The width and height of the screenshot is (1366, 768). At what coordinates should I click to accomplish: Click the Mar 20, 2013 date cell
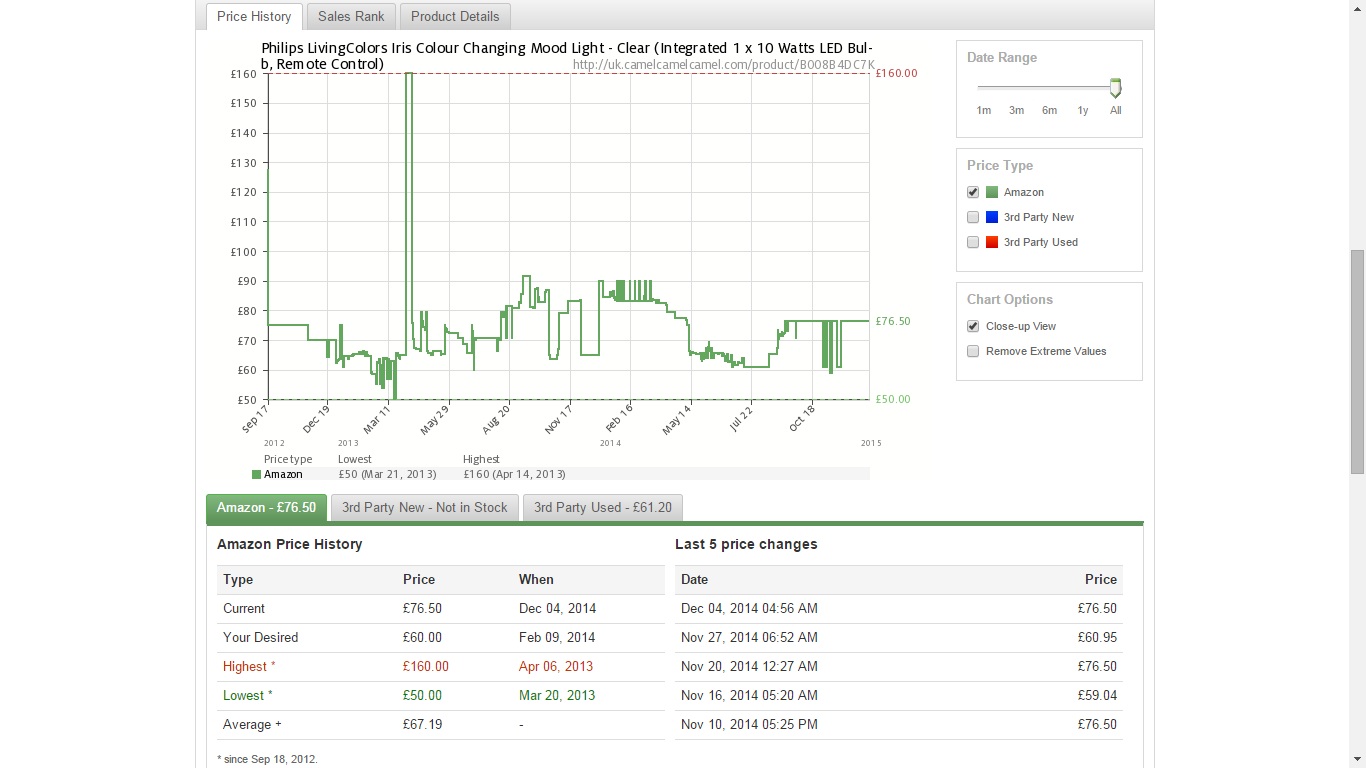(557, 695)
